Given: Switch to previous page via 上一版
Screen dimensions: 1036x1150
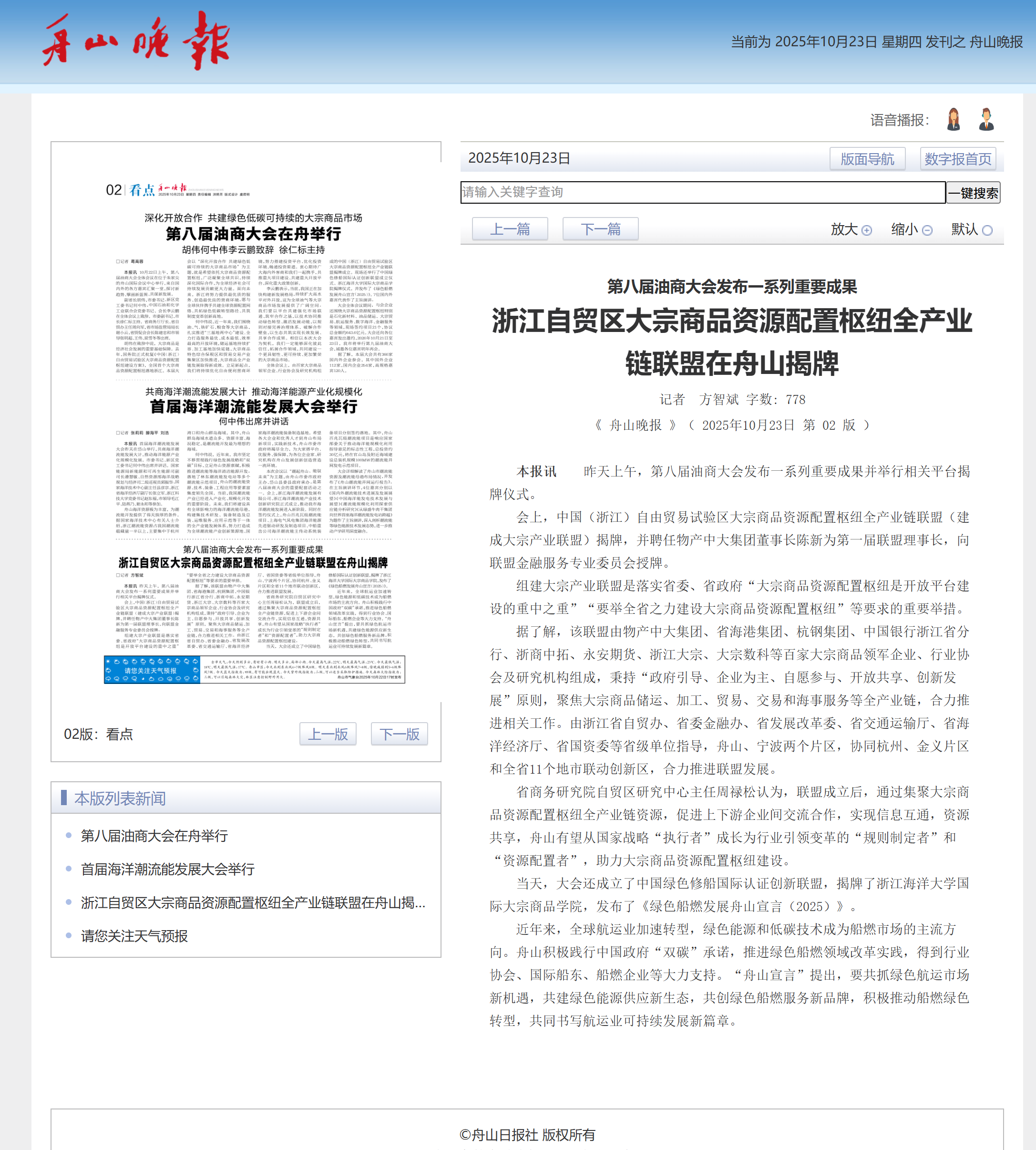Looking at the screenshot, I should coord(328,734).
